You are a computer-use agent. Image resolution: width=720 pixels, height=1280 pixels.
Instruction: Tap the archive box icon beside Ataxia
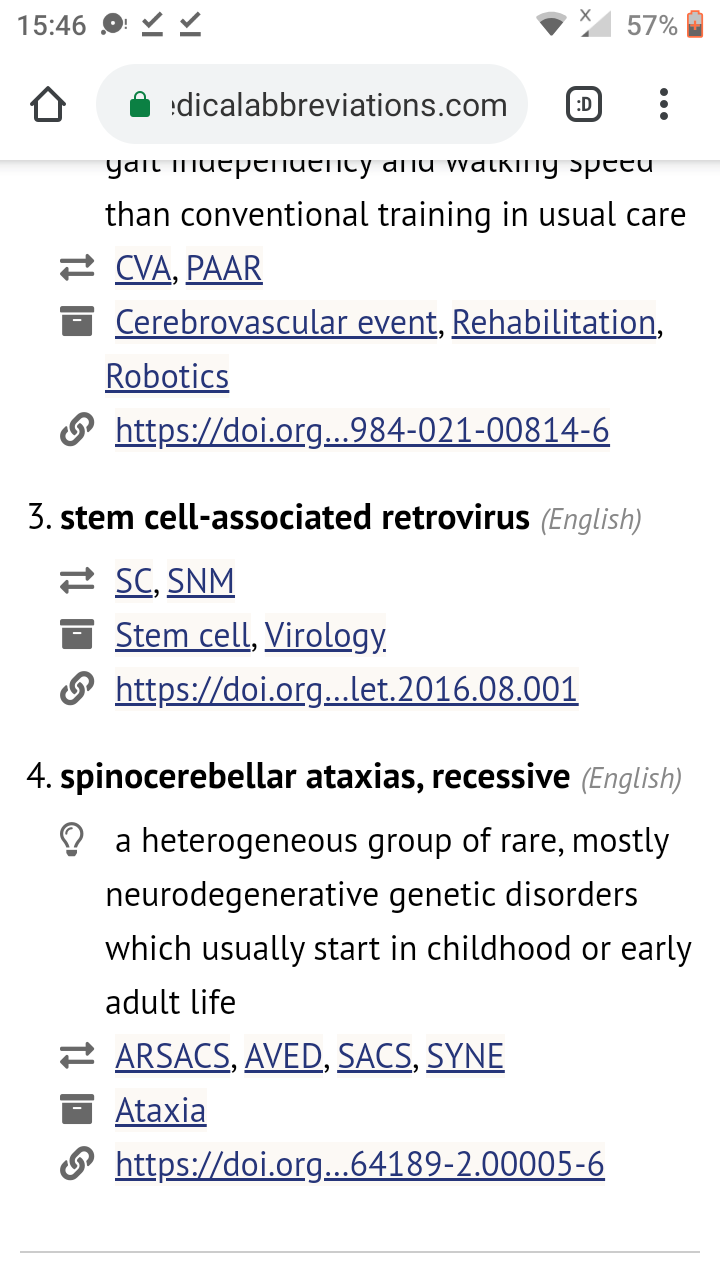tap(76, 1110)
